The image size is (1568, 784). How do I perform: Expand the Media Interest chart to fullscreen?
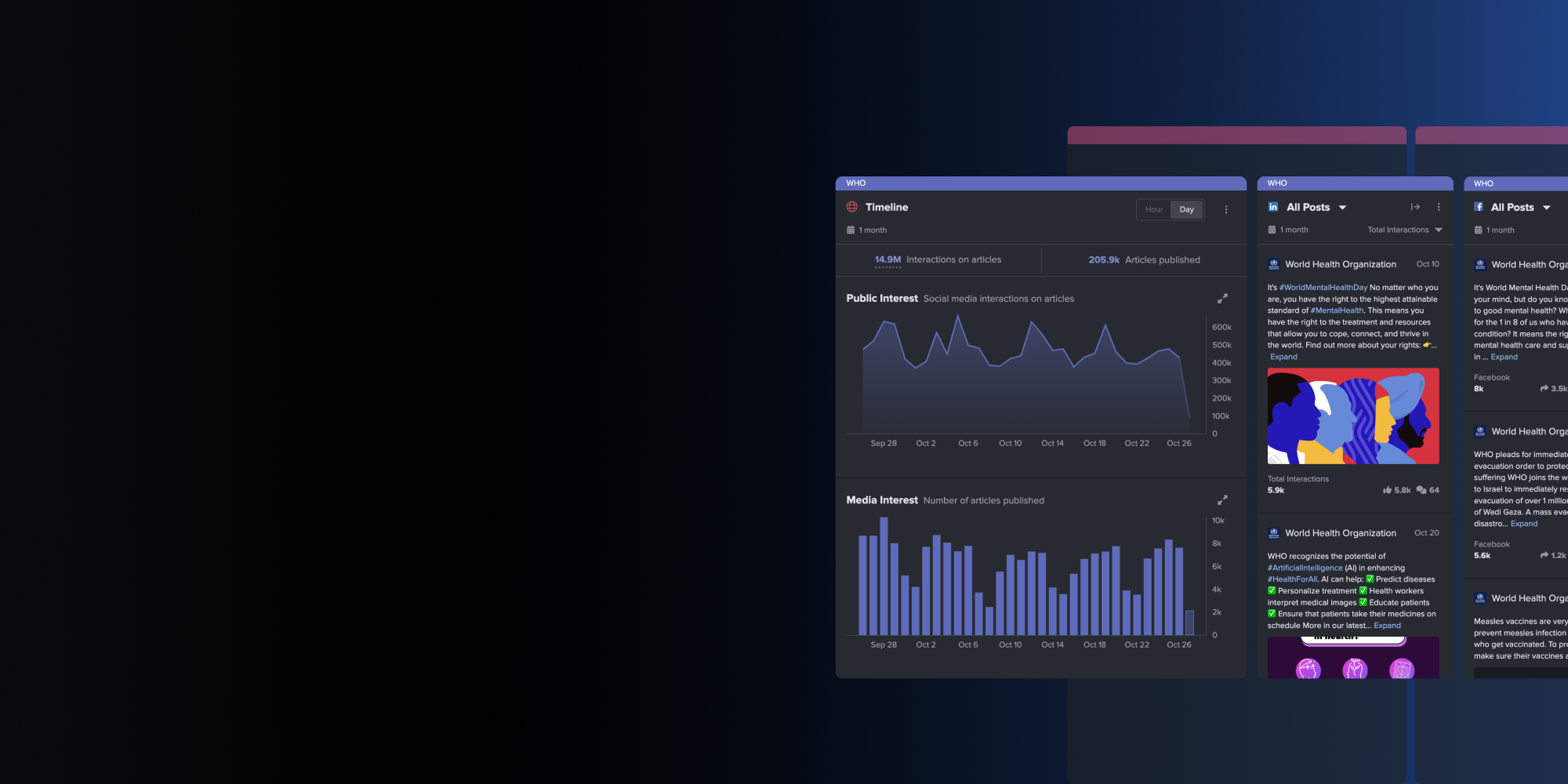(x=1221, y=500)
